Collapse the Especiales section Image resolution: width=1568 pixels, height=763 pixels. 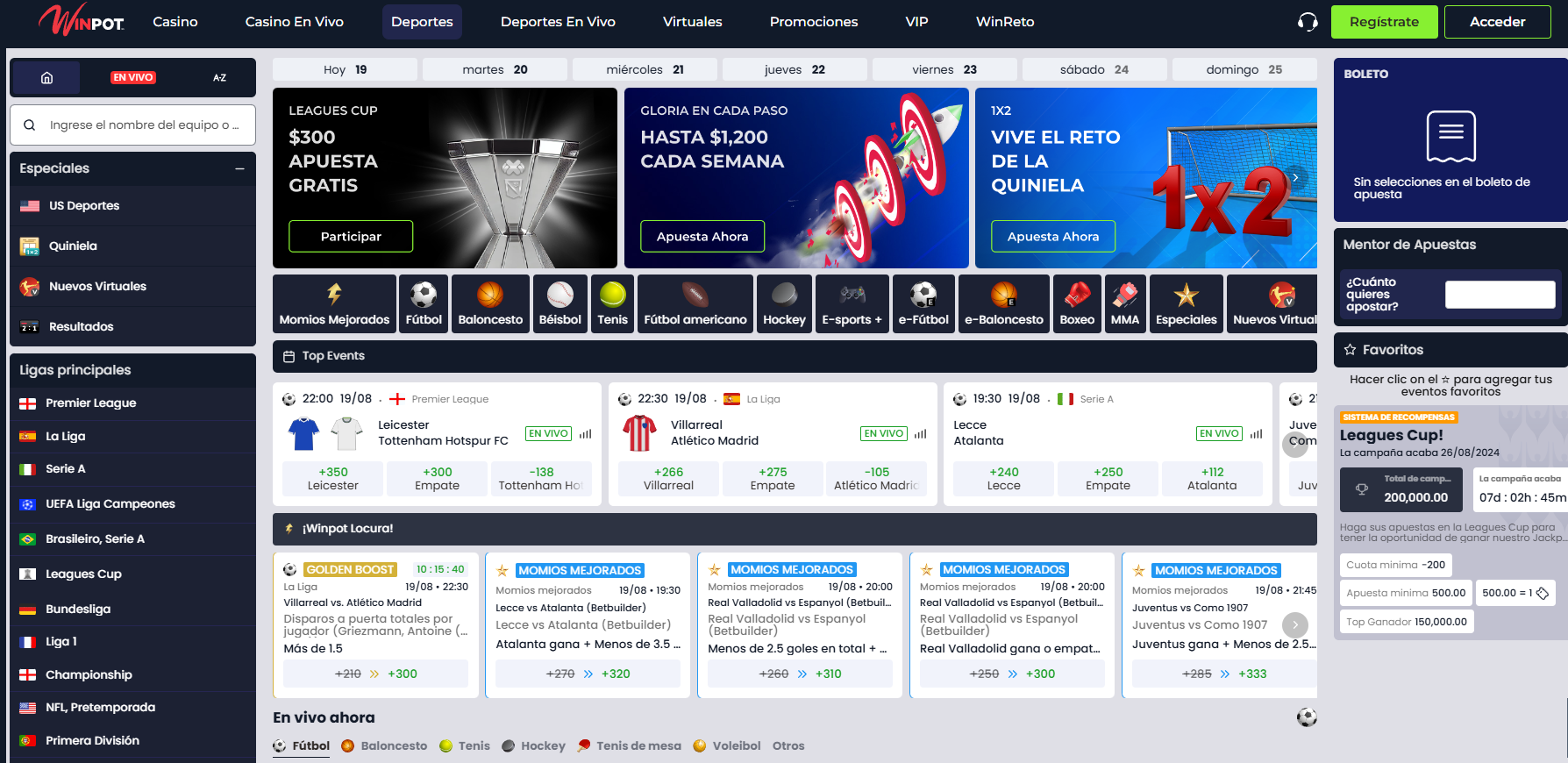pos(239,168)
